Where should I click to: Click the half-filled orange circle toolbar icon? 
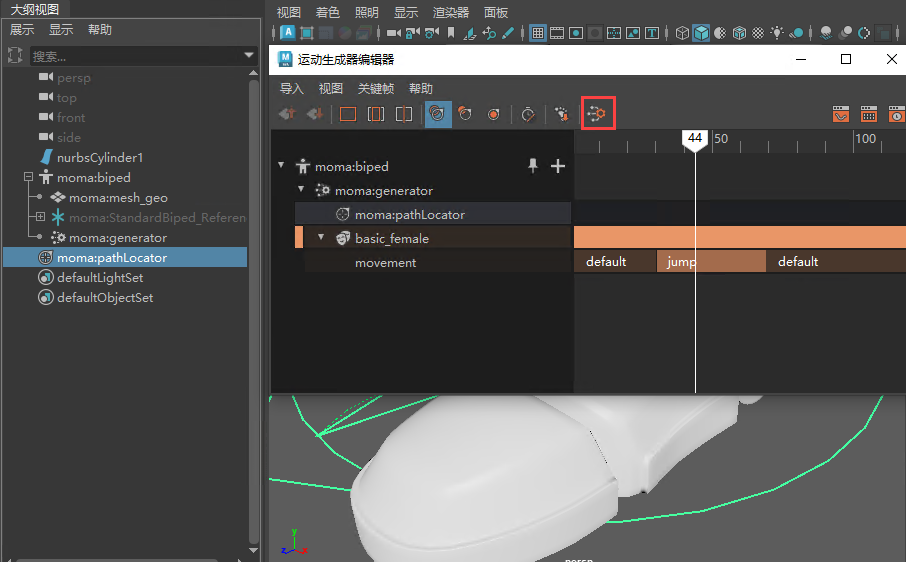pyautogui.click(x=465, y=114)
